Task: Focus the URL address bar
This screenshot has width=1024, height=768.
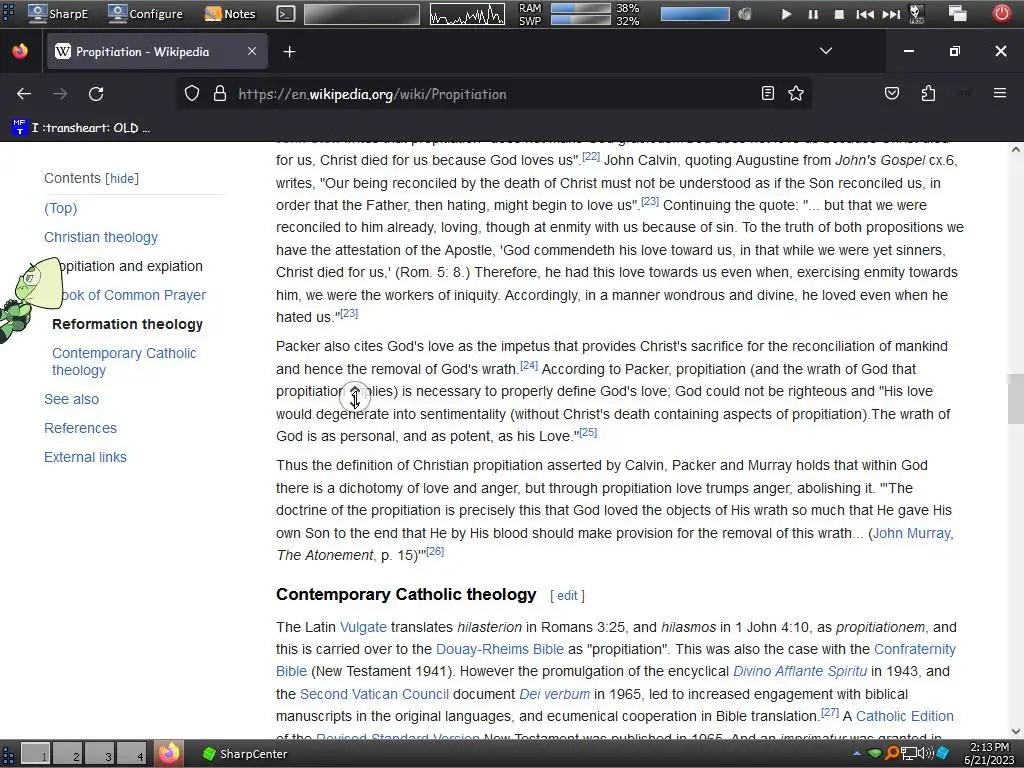Action: tap(493, 94)
